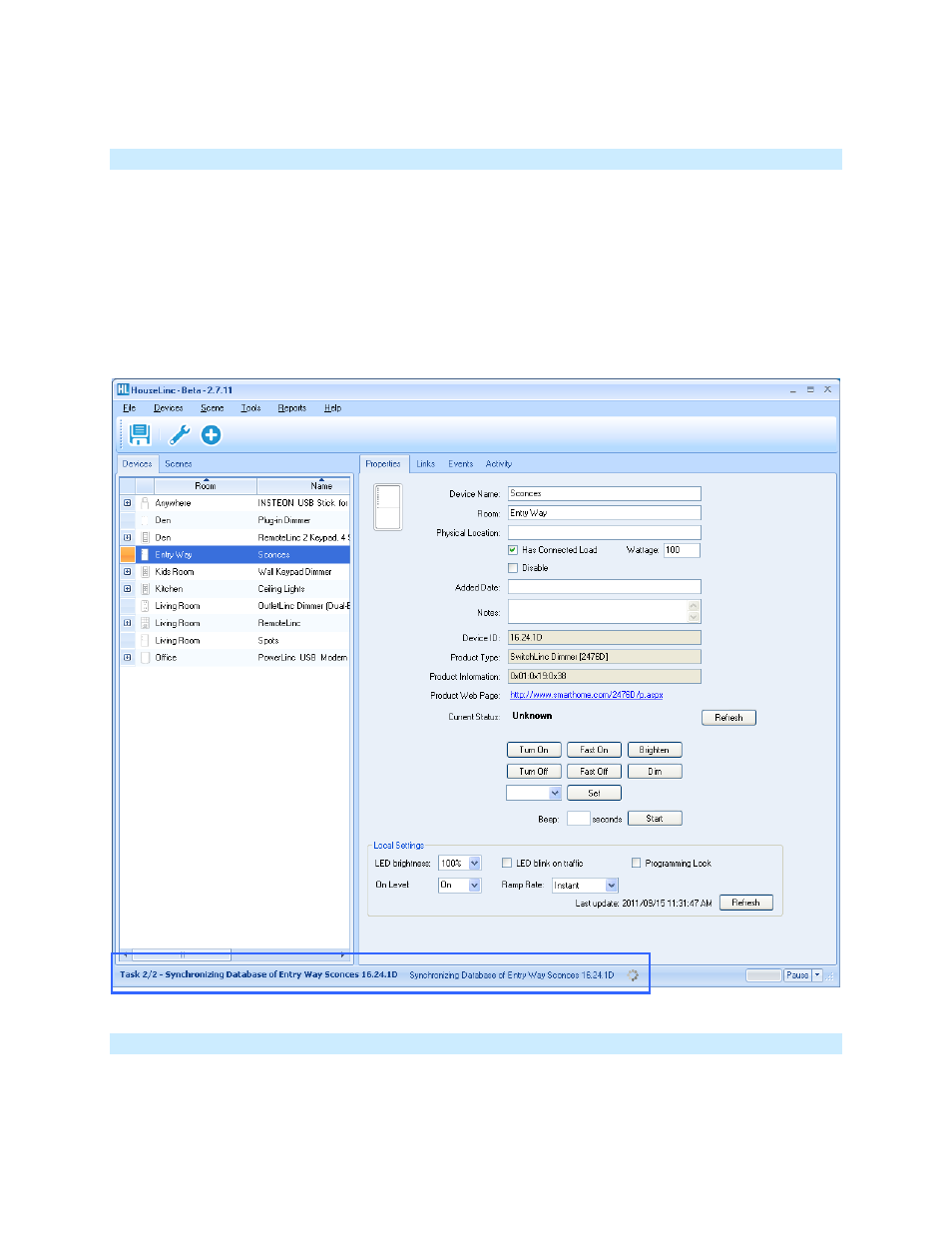The image size is (952, 1233).
Task: Switch to the Events tab
Action: (x=460, y=463)
